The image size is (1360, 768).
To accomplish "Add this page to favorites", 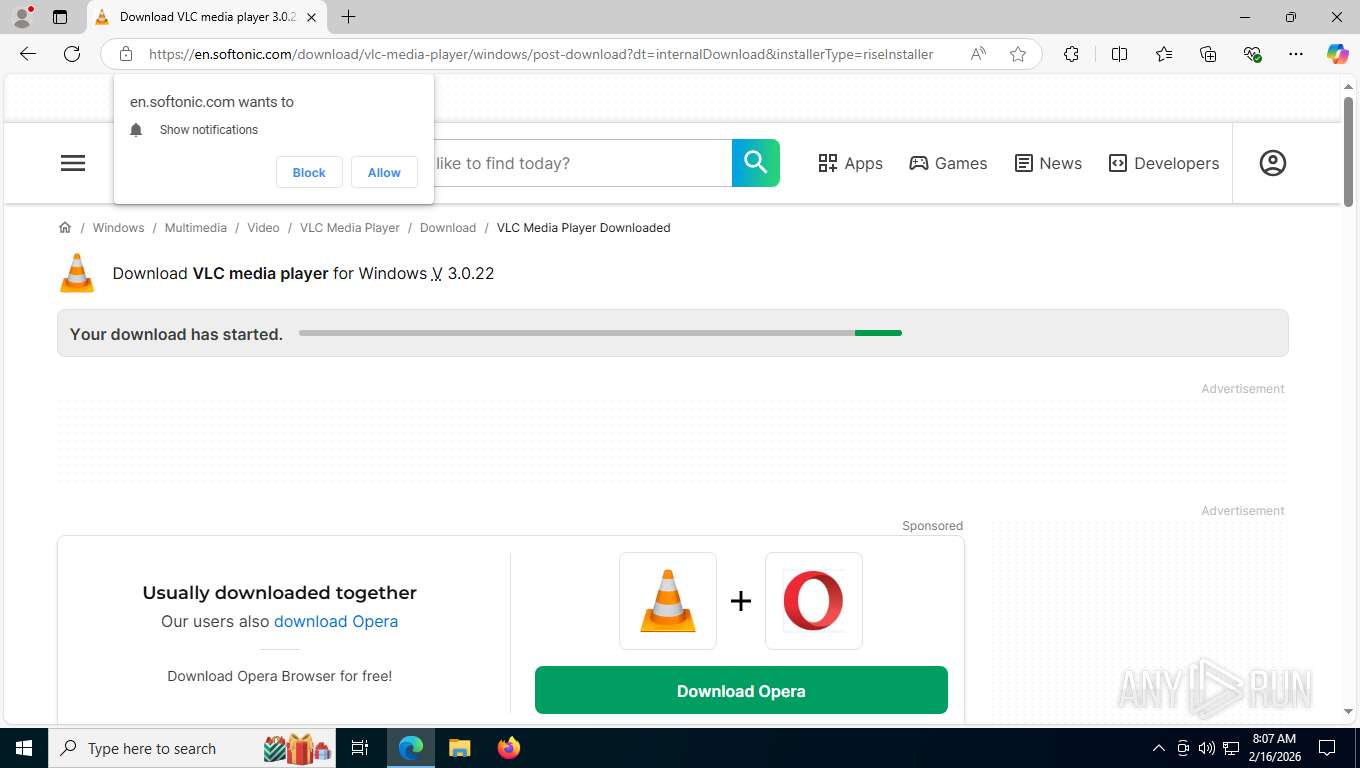I will point(1018,54).
